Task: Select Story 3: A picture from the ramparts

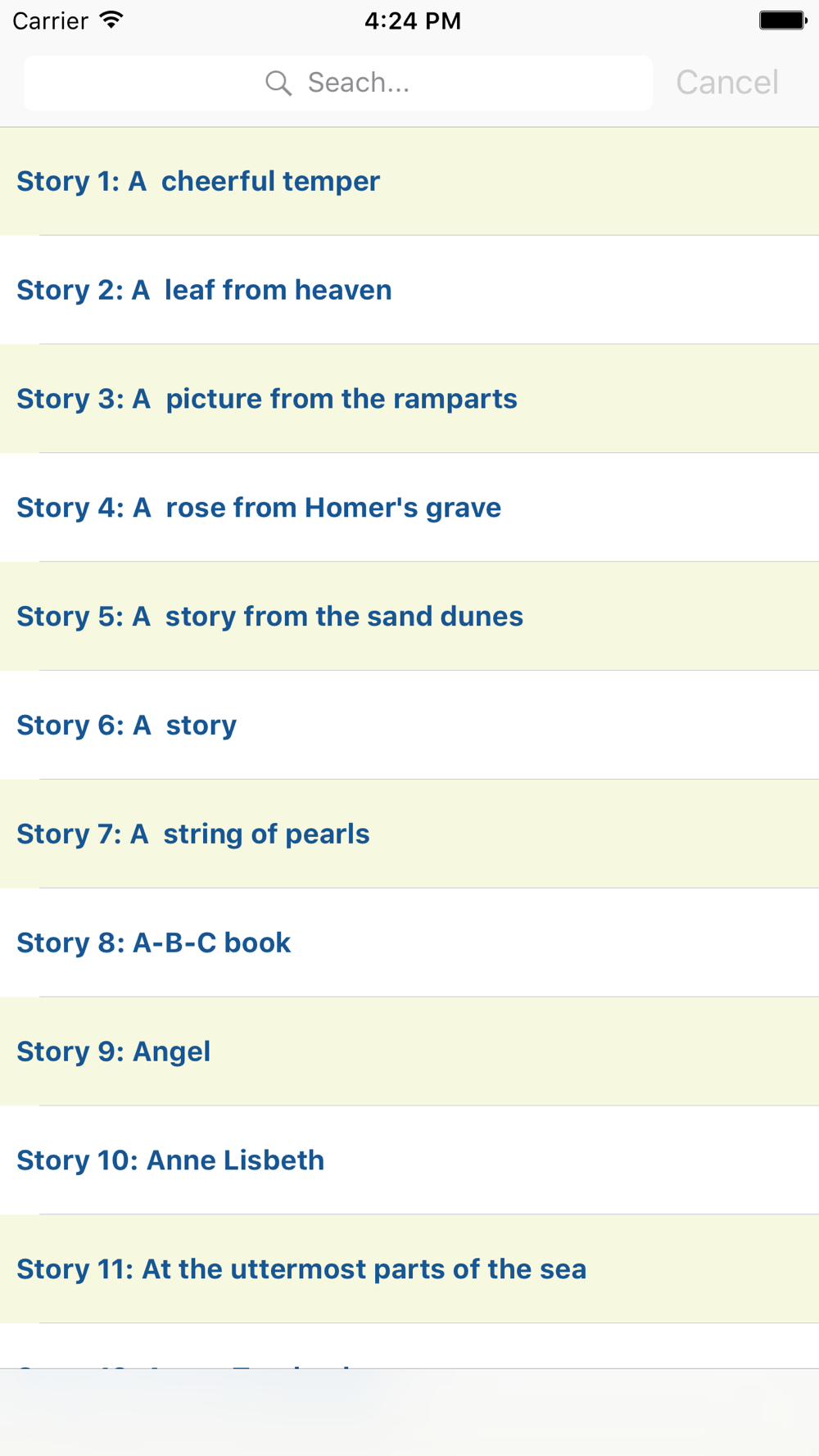Action: tap(409, 399)
